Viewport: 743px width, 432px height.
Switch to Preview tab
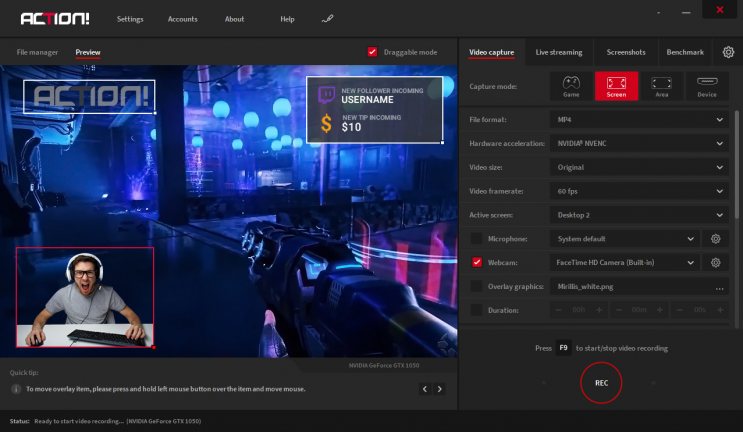[x=88, y=52]
